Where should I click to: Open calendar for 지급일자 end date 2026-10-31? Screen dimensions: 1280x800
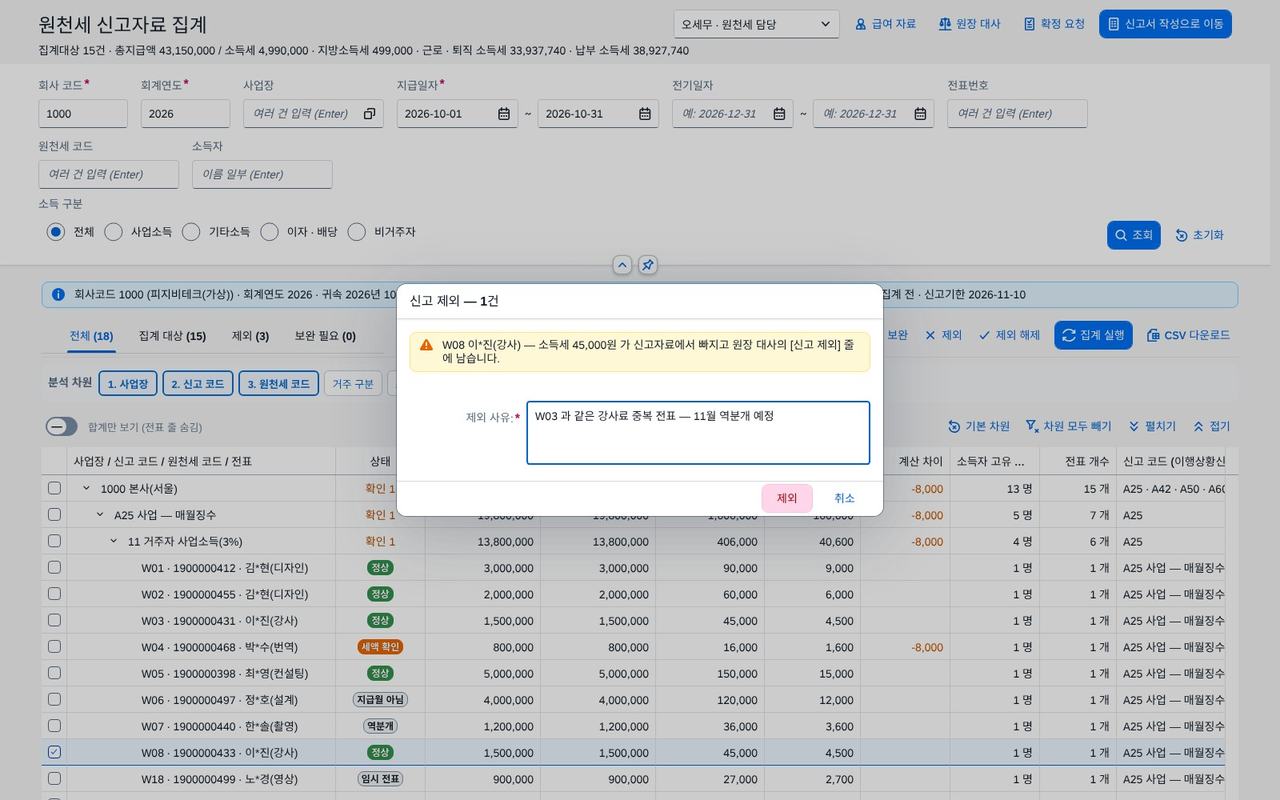[645, 114]
